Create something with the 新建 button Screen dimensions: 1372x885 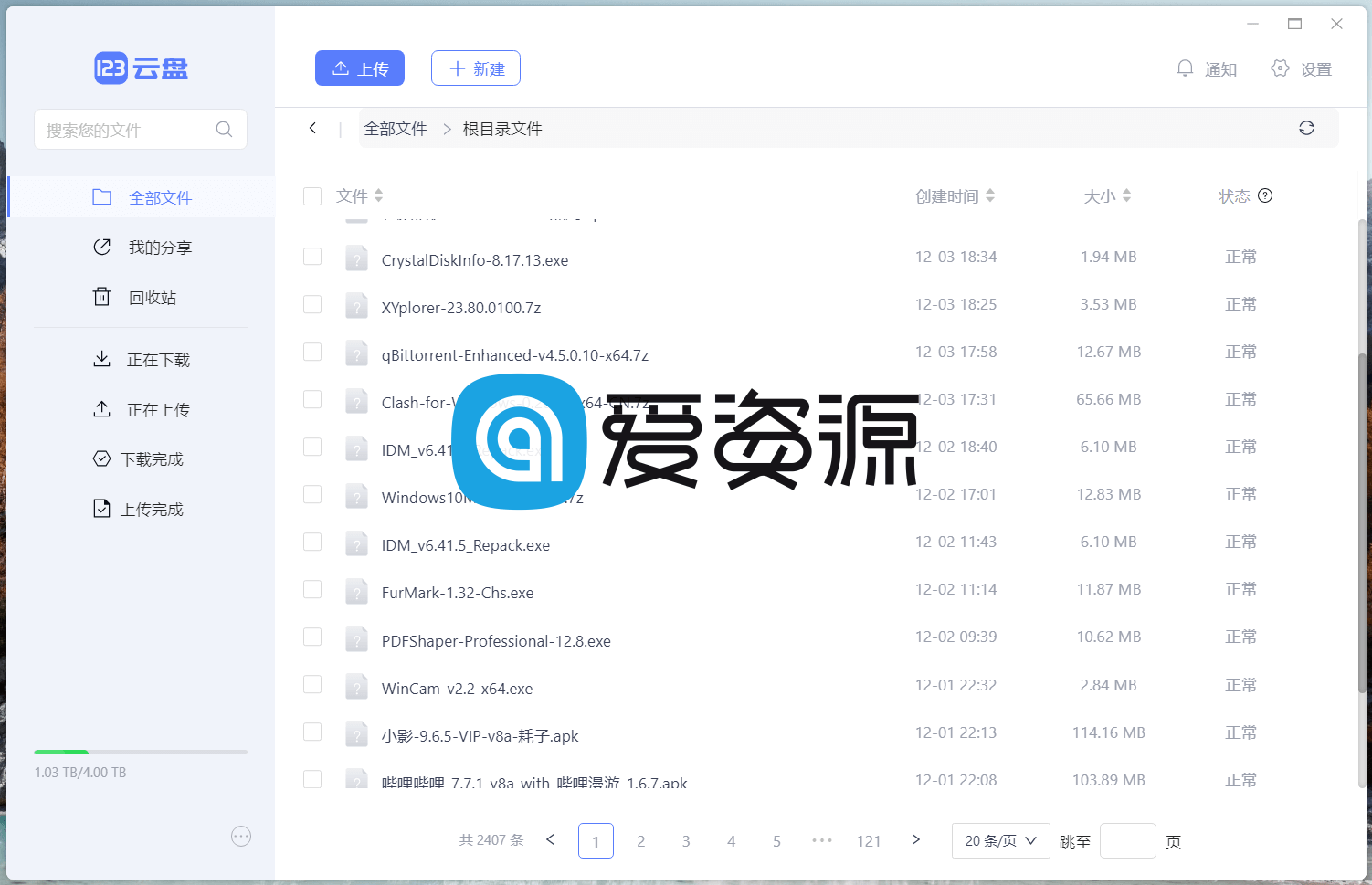coord(475,68)
